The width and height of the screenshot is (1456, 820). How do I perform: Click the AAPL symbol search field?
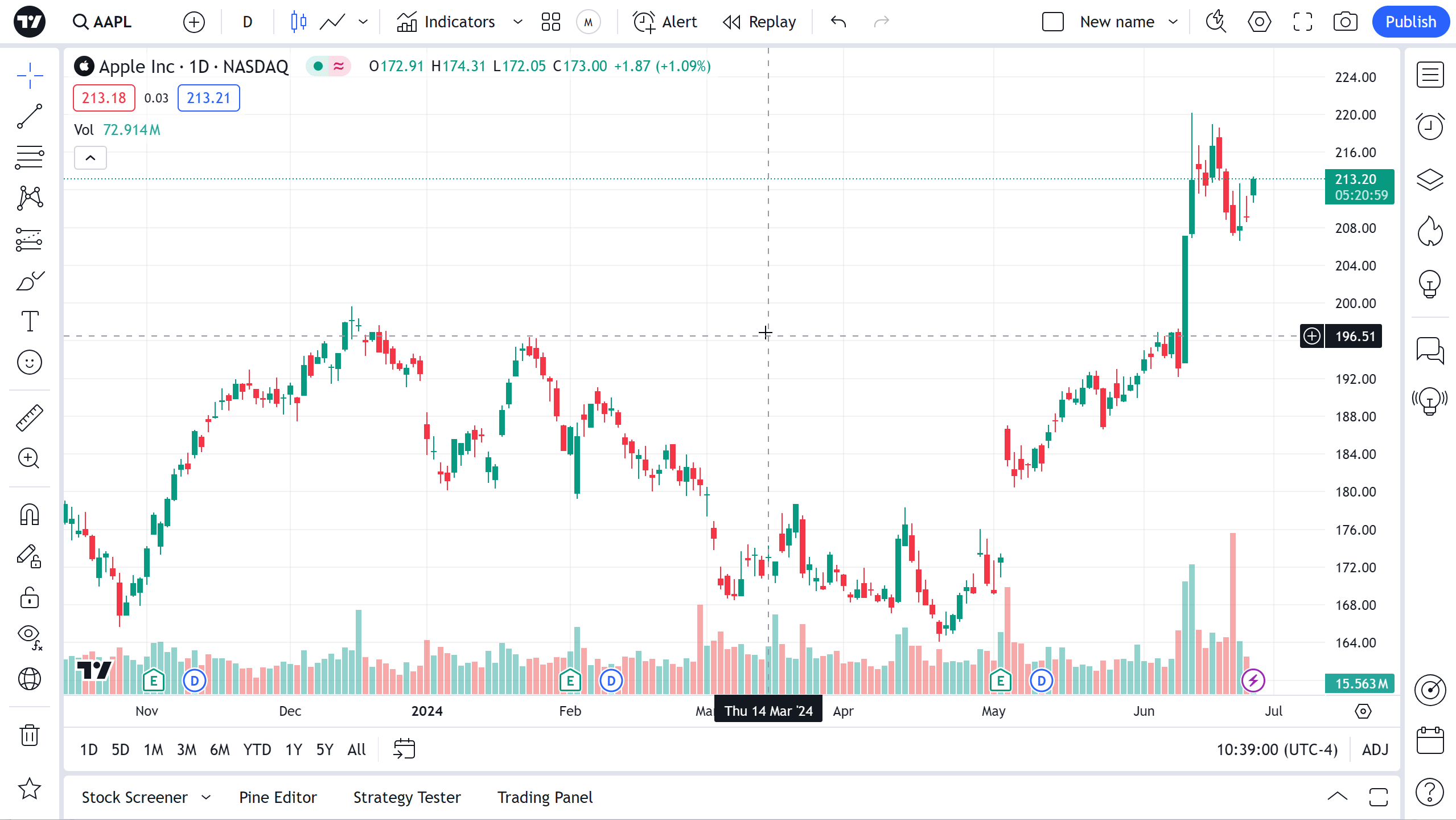tap(104, 22)
